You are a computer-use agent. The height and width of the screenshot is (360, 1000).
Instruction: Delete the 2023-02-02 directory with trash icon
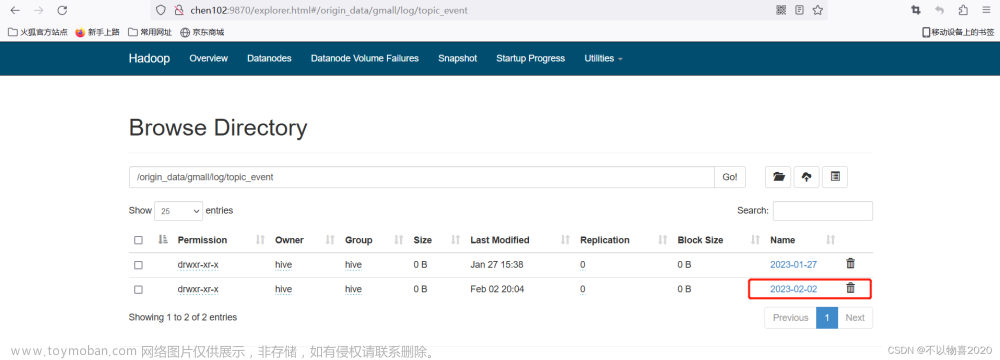[x=850, y=288]
